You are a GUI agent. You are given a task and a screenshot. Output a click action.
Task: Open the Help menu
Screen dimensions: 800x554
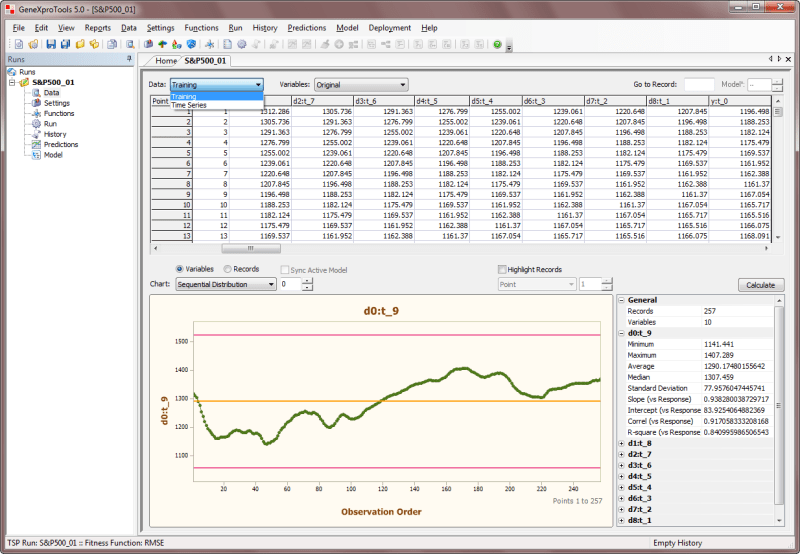pos(429,28)
